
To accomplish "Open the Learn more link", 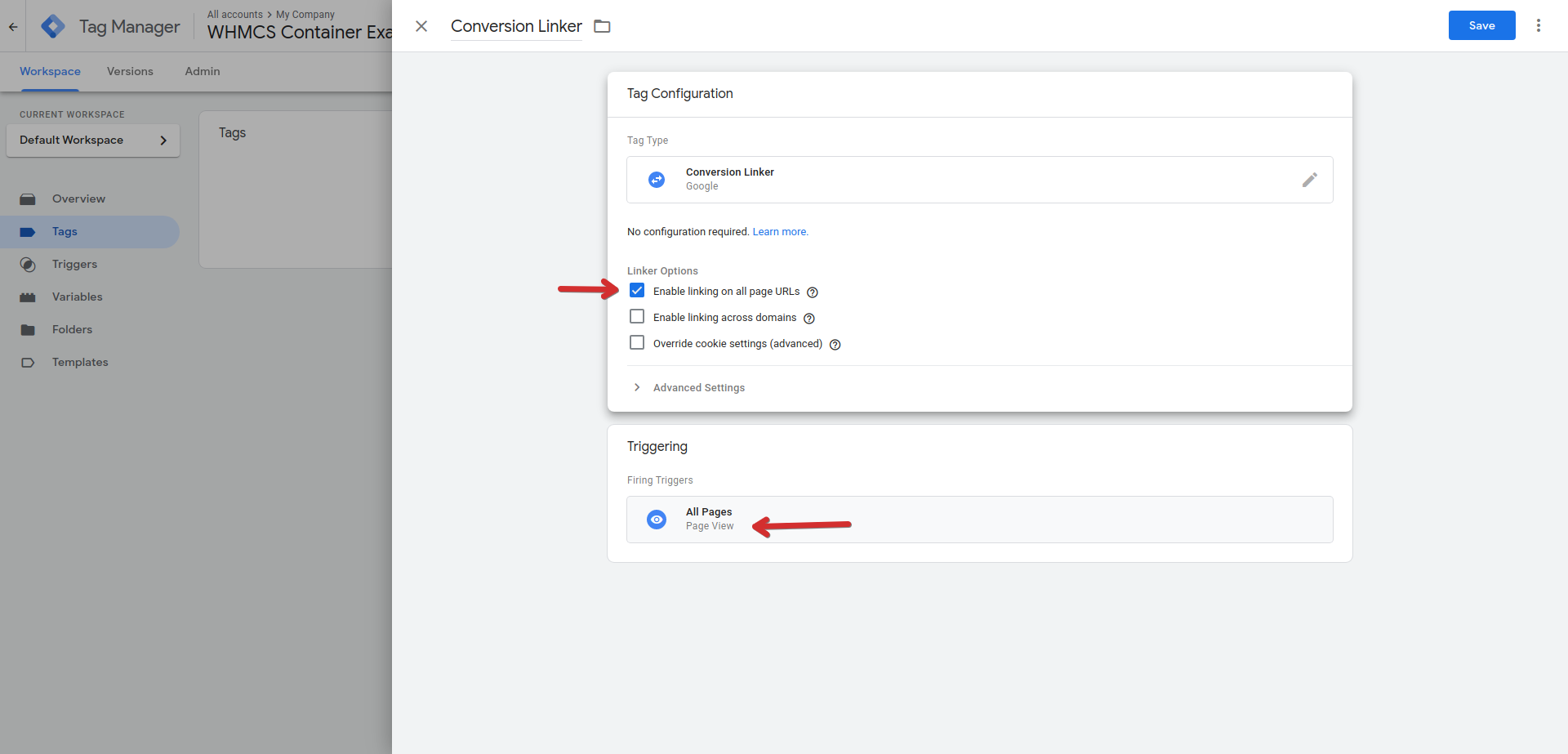I will click(x=780, y=232).
